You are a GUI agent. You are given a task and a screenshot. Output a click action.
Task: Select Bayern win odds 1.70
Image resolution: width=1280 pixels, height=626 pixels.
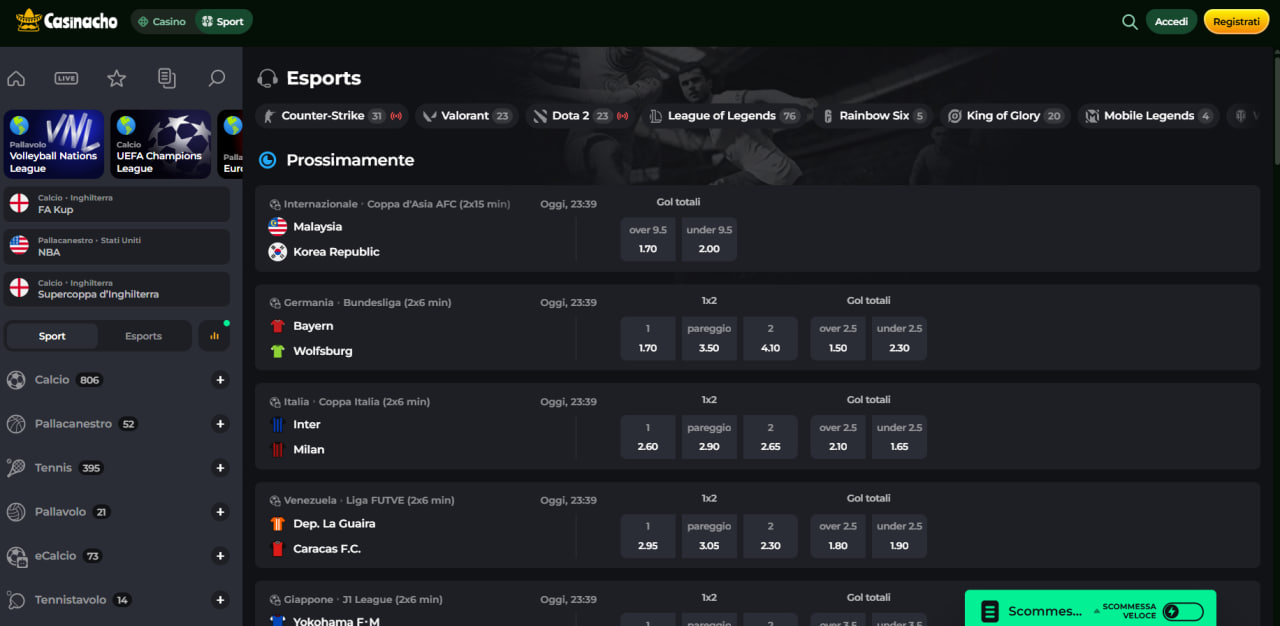coord(648,338)
